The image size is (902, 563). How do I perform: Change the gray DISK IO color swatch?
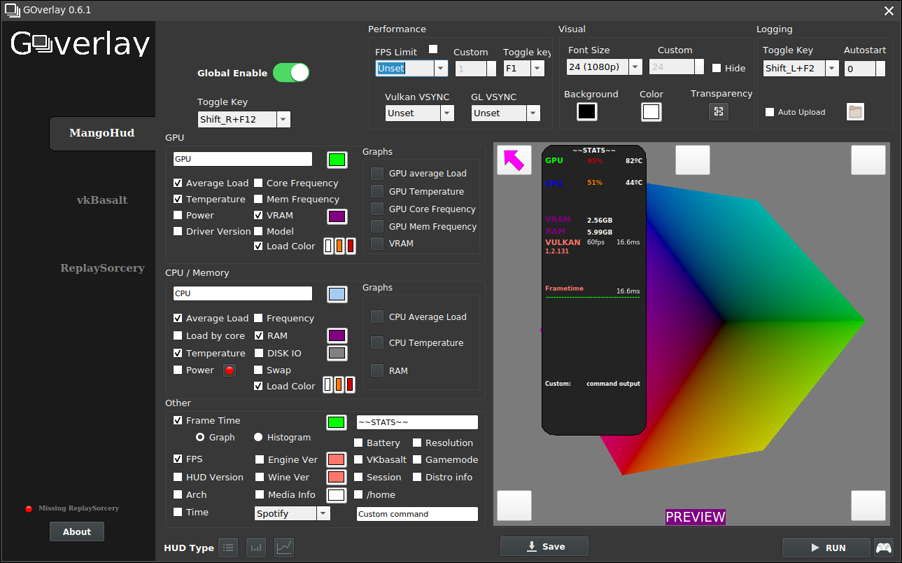(337, 353)
